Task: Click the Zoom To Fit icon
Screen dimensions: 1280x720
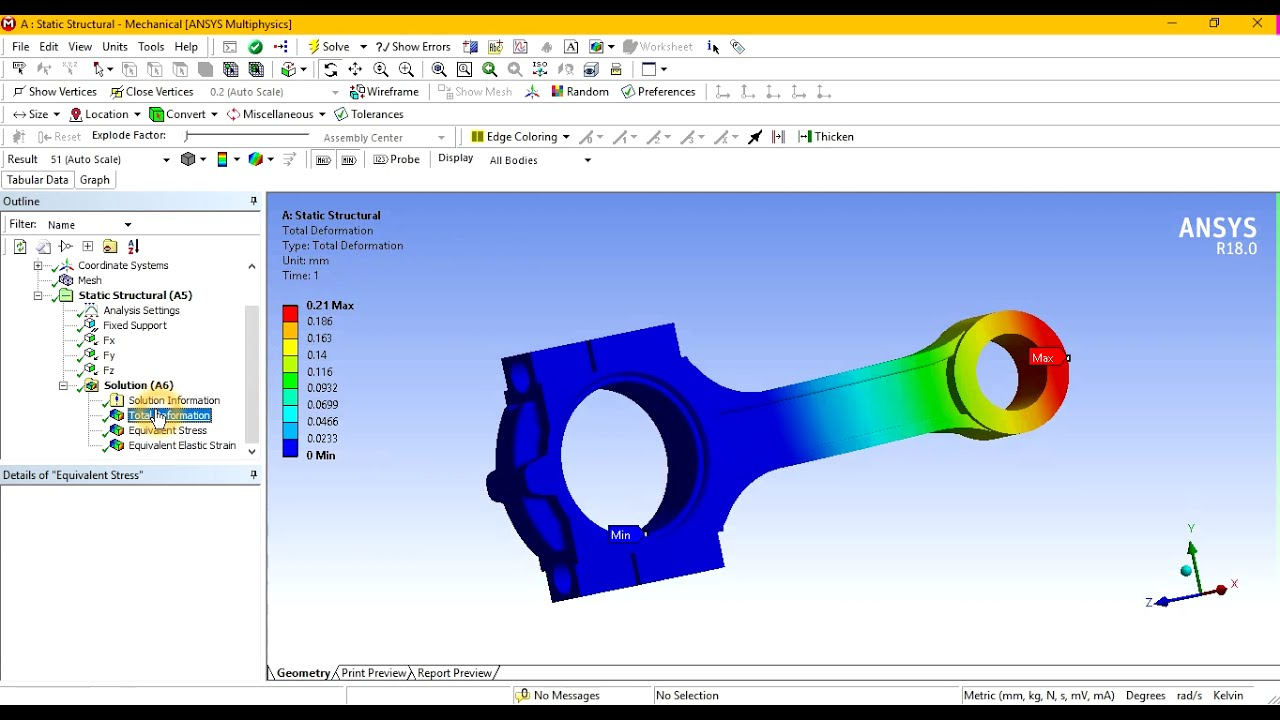Action: [439, 70]
